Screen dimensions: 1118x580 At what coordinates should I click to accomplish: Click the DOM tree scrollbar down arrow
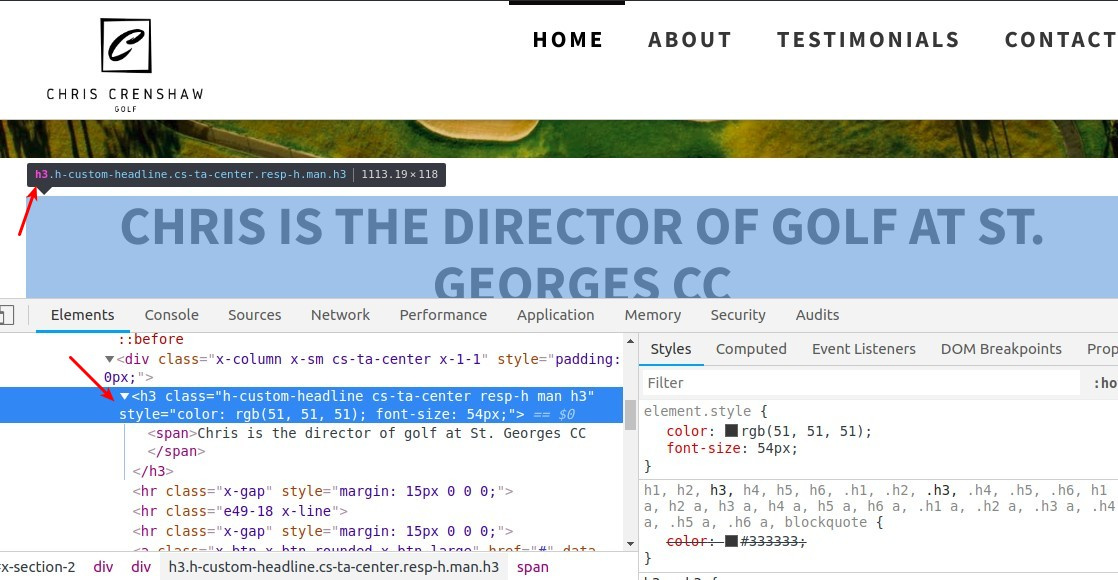630,544
